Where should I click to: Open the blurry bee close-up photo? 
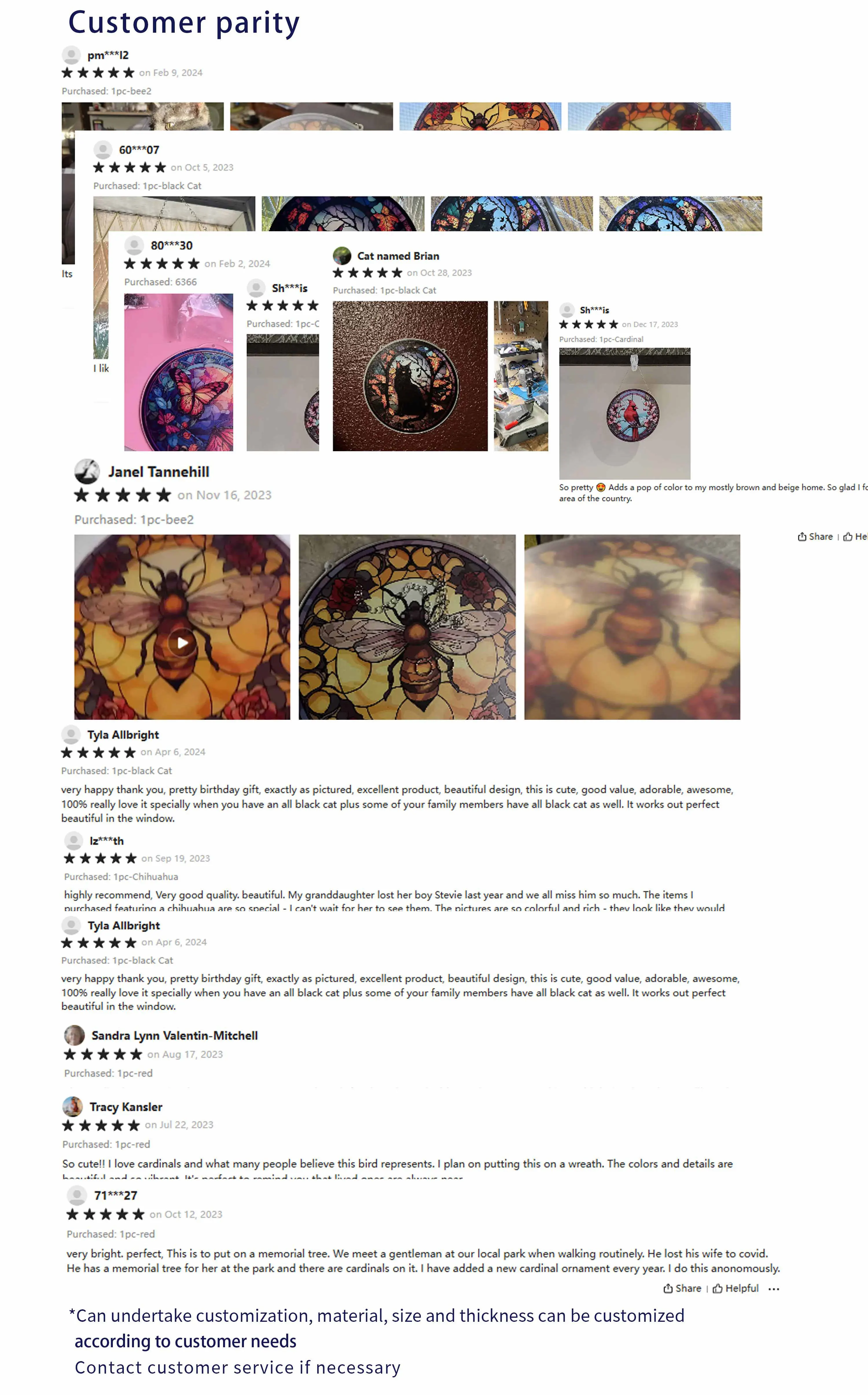tap(632, 627)
